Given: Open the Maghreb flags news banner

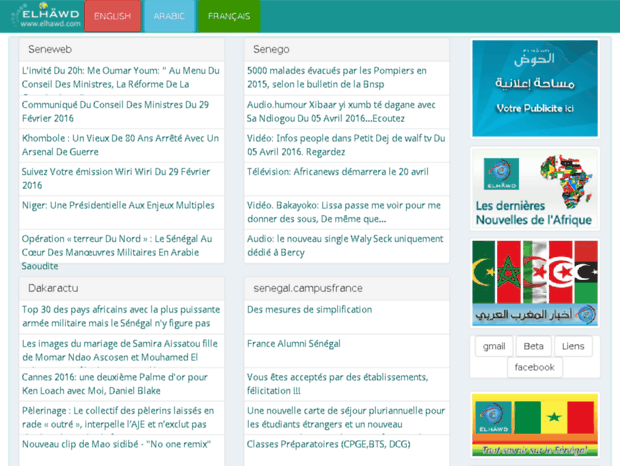Looking at the screenshot, I should pyautogui.click(x=535, y=283).
